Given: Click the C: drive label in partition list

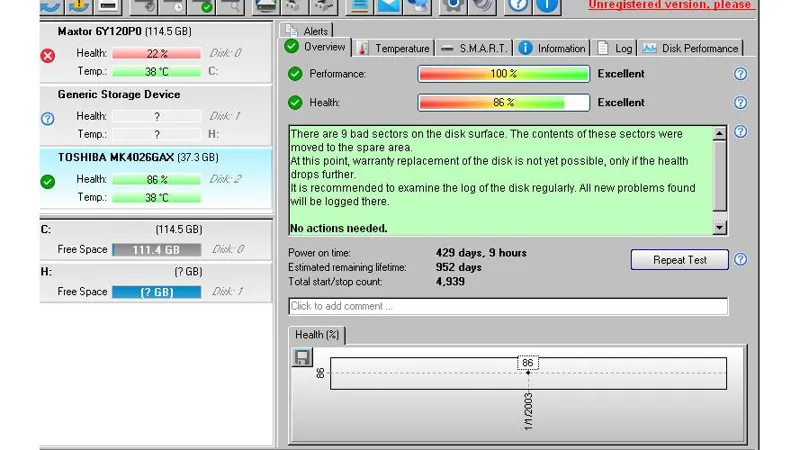Looking at the screenshot, I should [46, 230].
